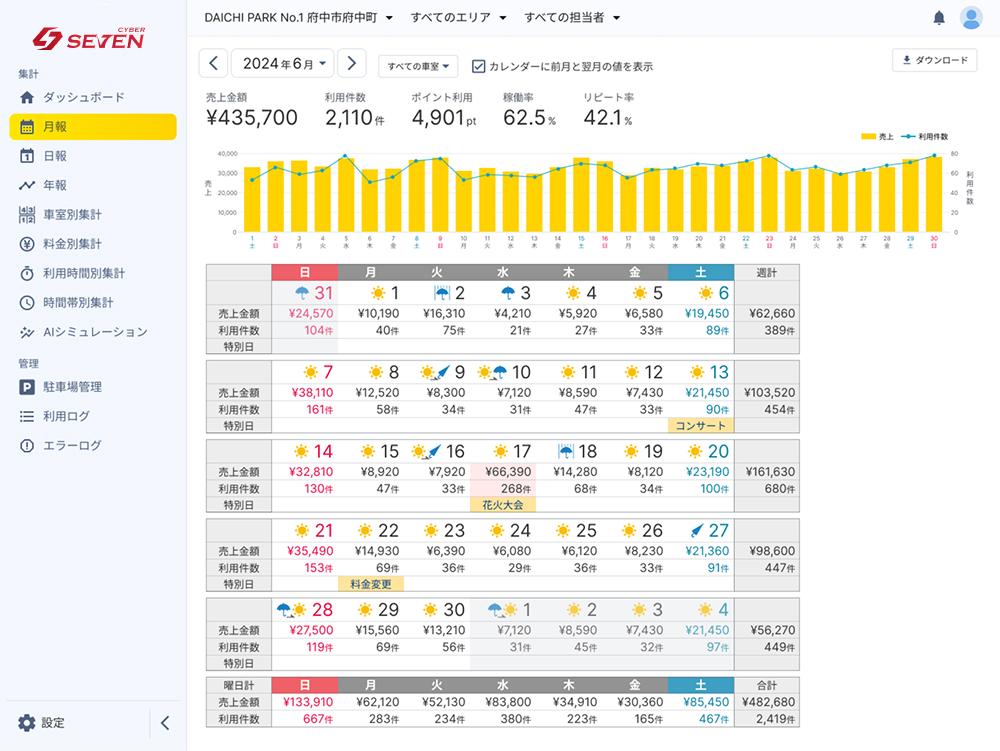Select the 2024年6月 month picker
Screen dimensions: 1000x751
click(x=283, y=64)
